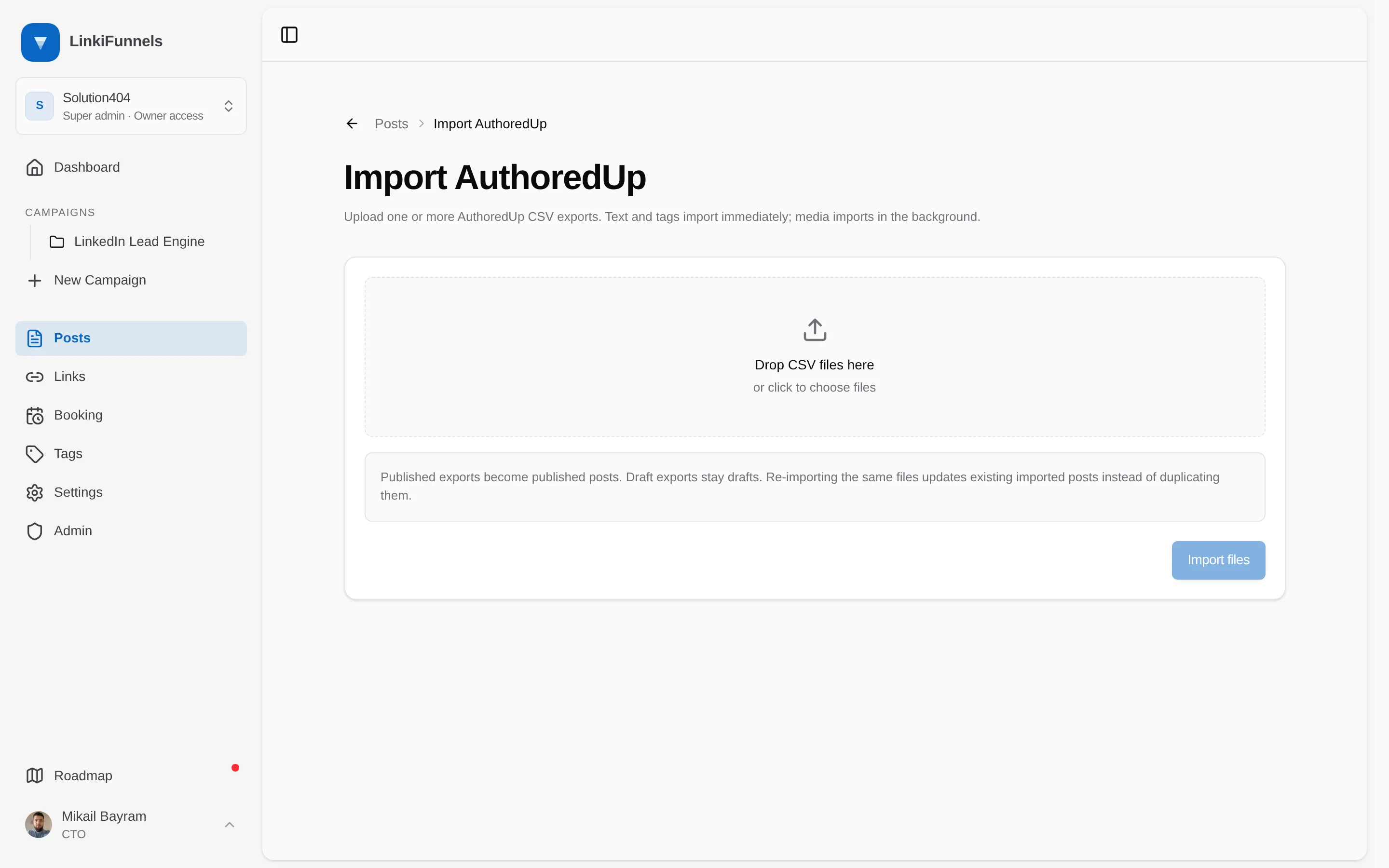This screenshot has width=1389, height=868.
Task: Click 'Super admin · Owner access' text
Action: point(133,116)
